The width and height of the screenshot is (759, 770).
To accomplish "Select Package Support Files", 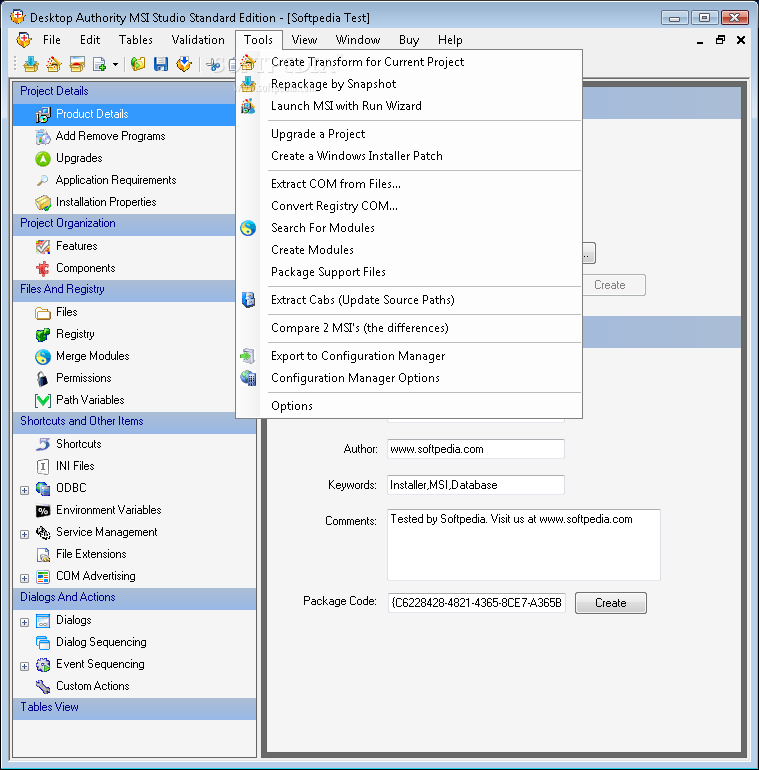I will (409, 272).
